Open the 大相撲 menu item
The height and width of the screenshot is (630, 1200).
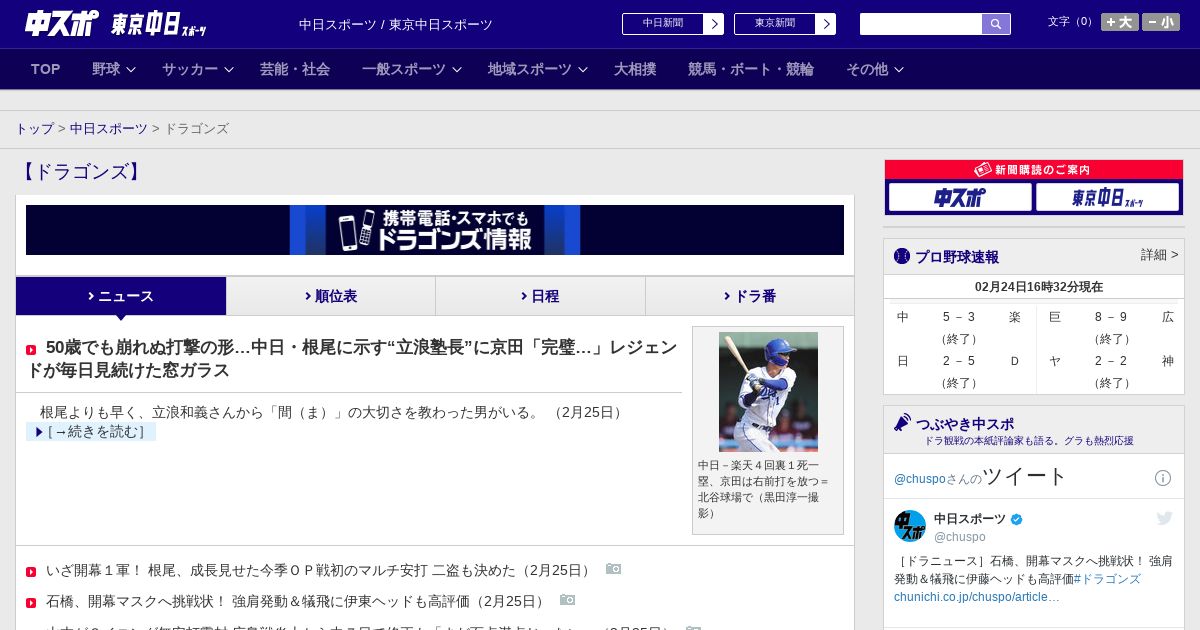[635, 69]
